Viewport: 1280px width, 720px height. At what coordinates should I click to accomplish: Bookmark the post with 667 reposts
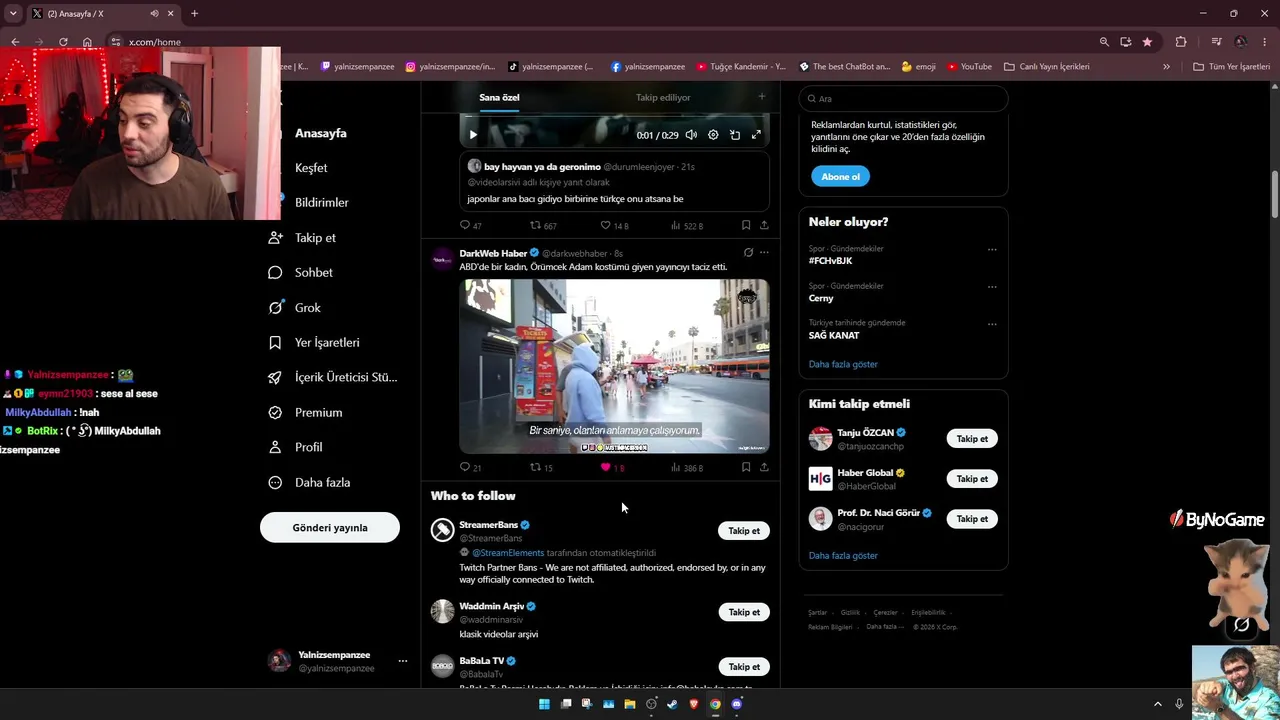pos(746,225)
